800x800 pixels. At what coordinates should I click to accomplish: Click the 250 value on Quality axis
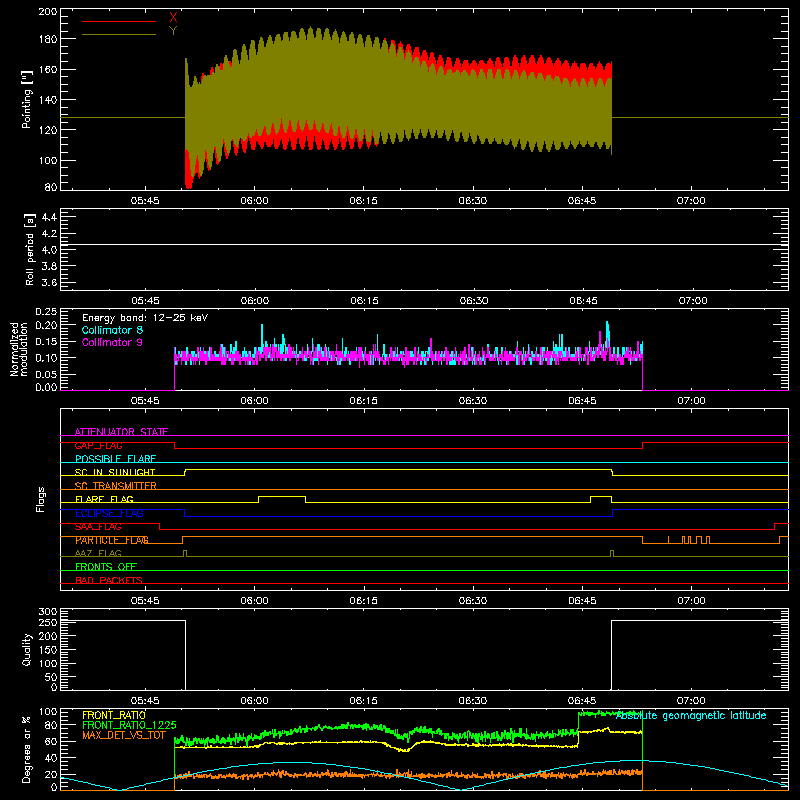48,622
